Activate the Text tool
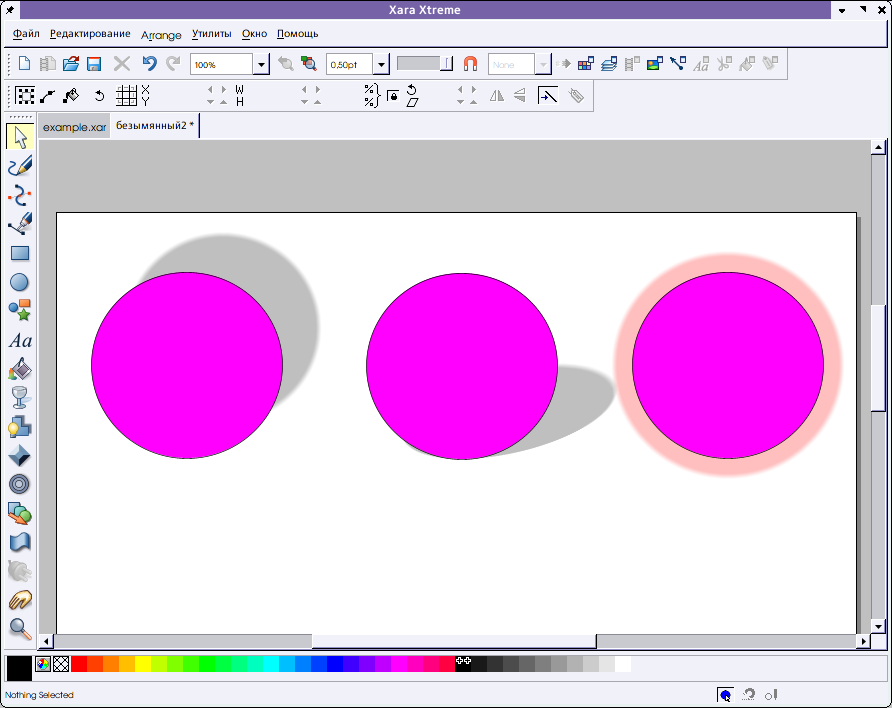Image resolution: width=892 pixels, height=708 pixels. tap(19, 340)
